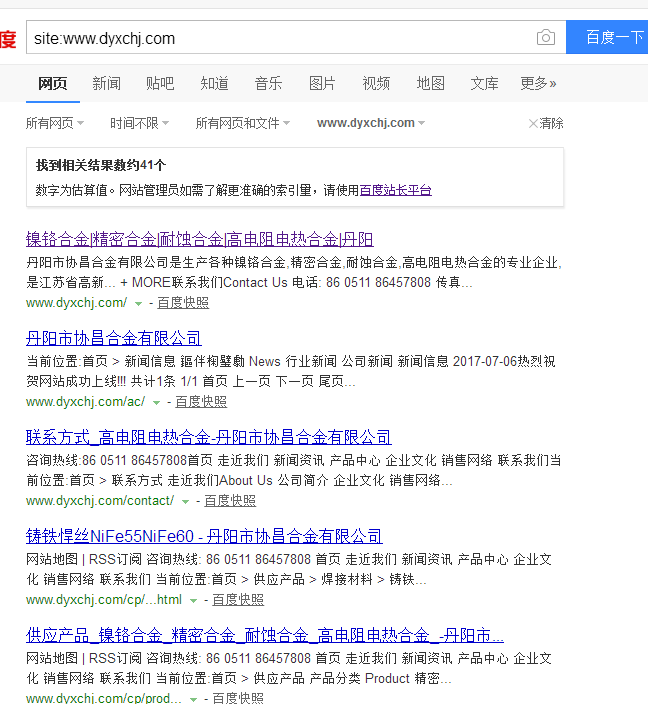Click the 找到相关结果数约41个 text

tap(101, 165)
